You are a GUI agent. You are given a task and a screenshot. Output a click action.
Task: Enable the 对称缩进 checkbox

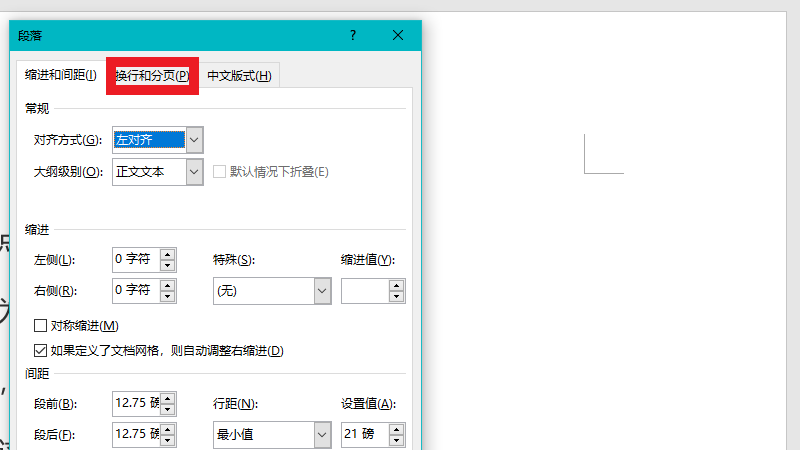click(41, 326)
